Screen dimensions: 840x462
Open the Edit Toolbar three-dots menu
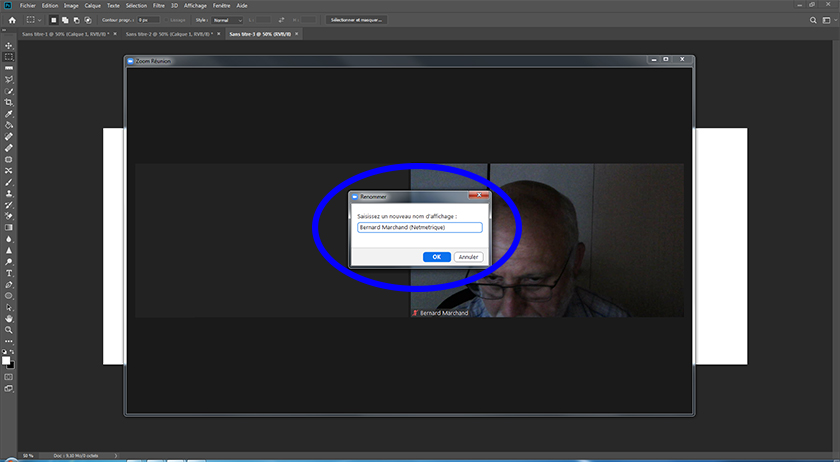pyautogui.click(x=9, y=341)
